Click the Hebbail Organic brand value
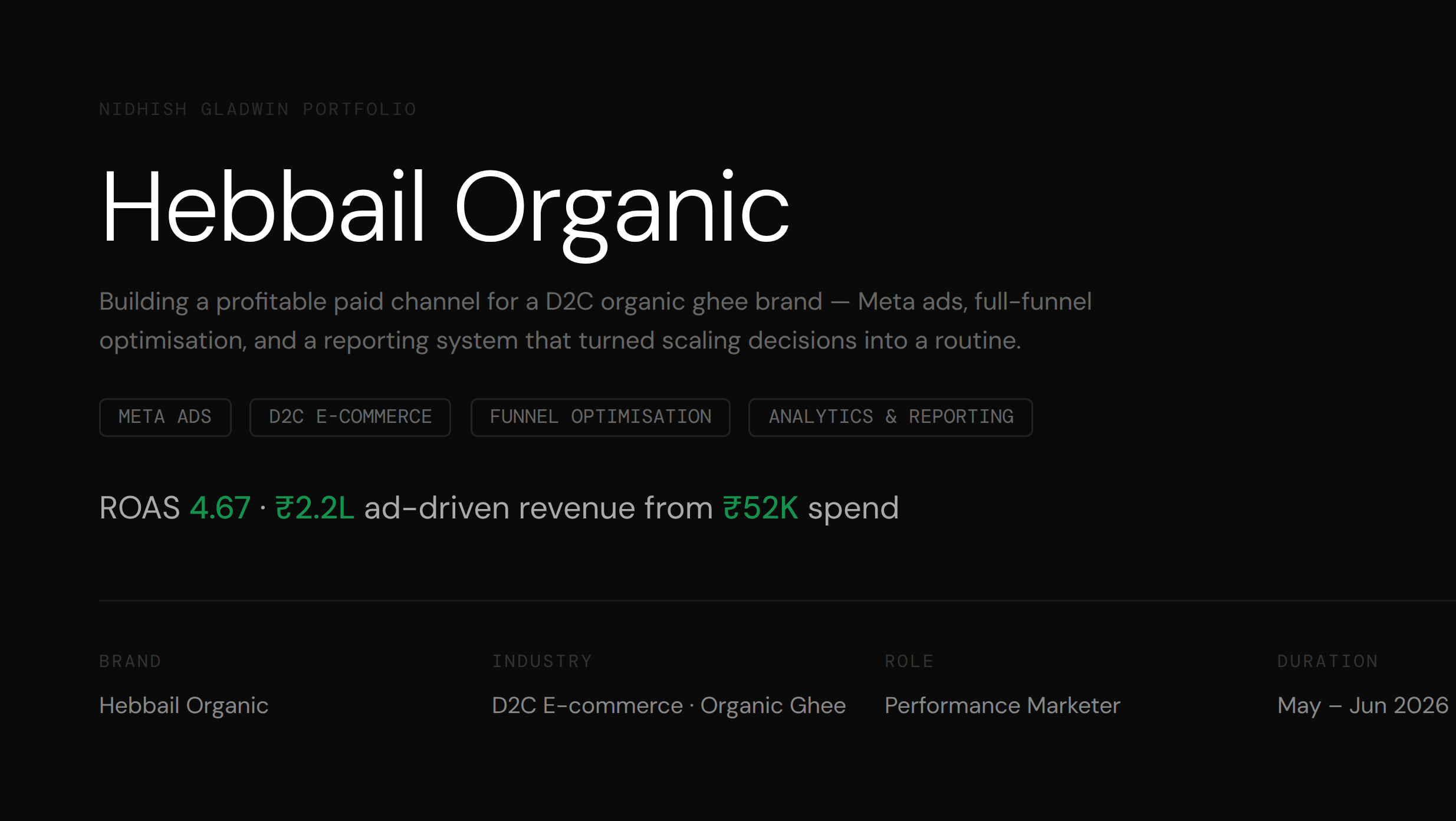 184,706
